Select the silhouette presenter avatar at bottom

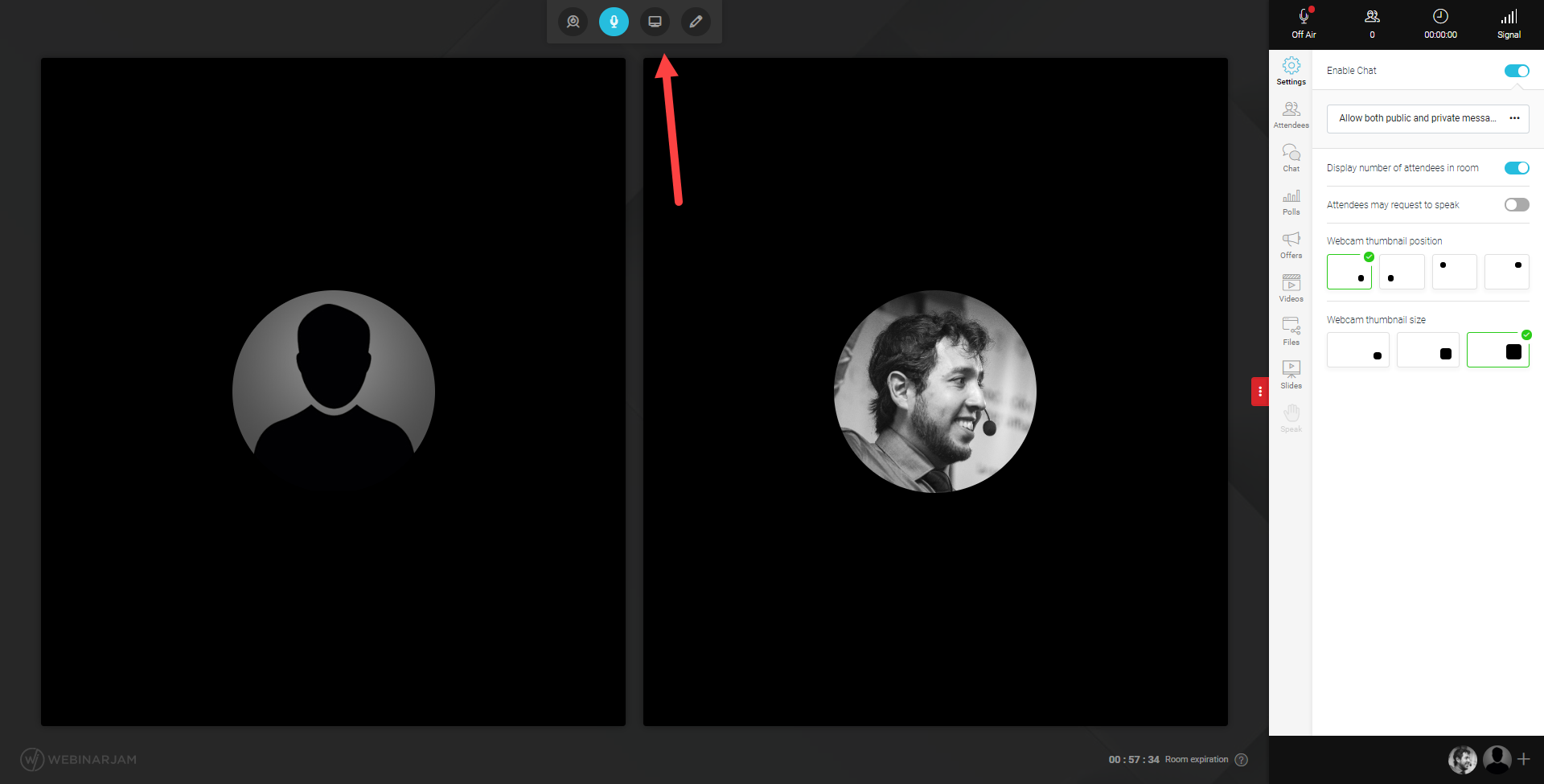pyautogui.click(x=1497, y=759)
